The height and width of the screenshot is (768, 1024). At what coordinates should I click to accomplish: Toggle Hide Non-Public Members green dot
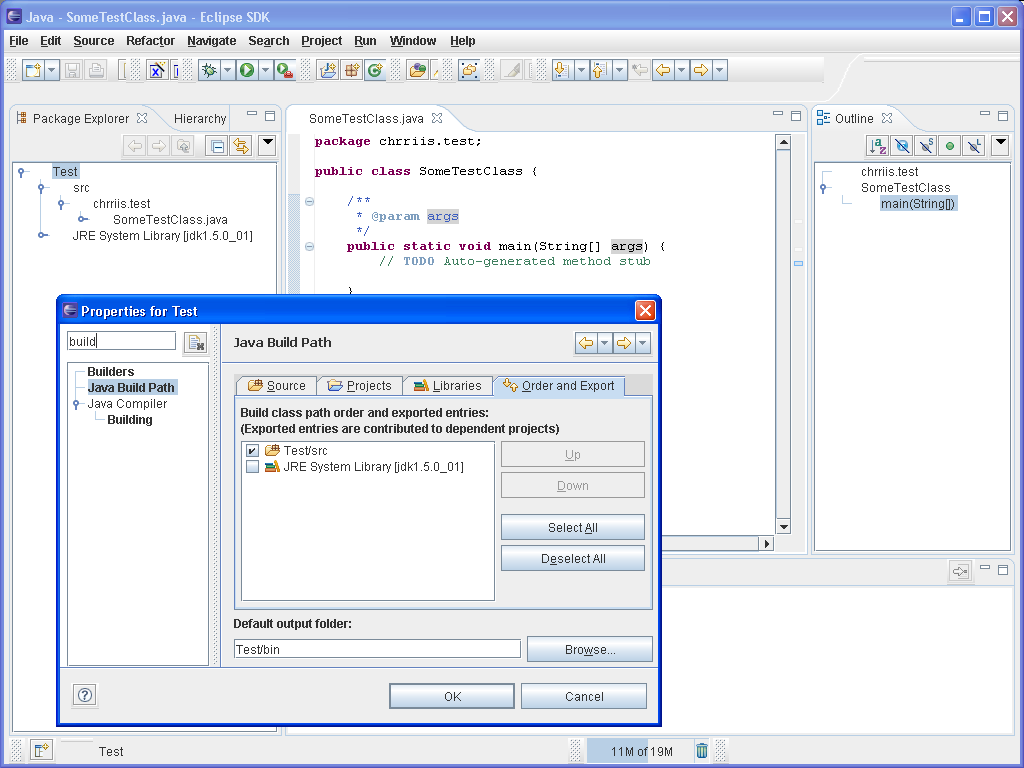[950, 146]
